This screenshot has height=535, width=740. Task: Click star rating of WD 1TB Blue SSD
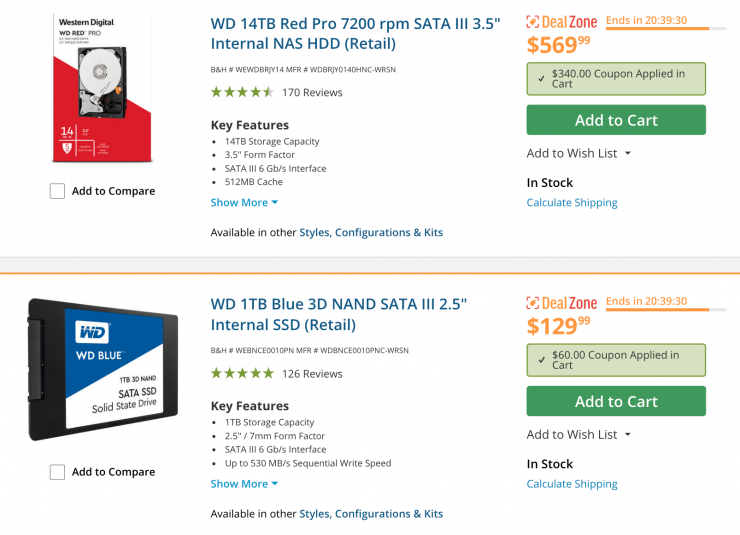pos(242,373)
